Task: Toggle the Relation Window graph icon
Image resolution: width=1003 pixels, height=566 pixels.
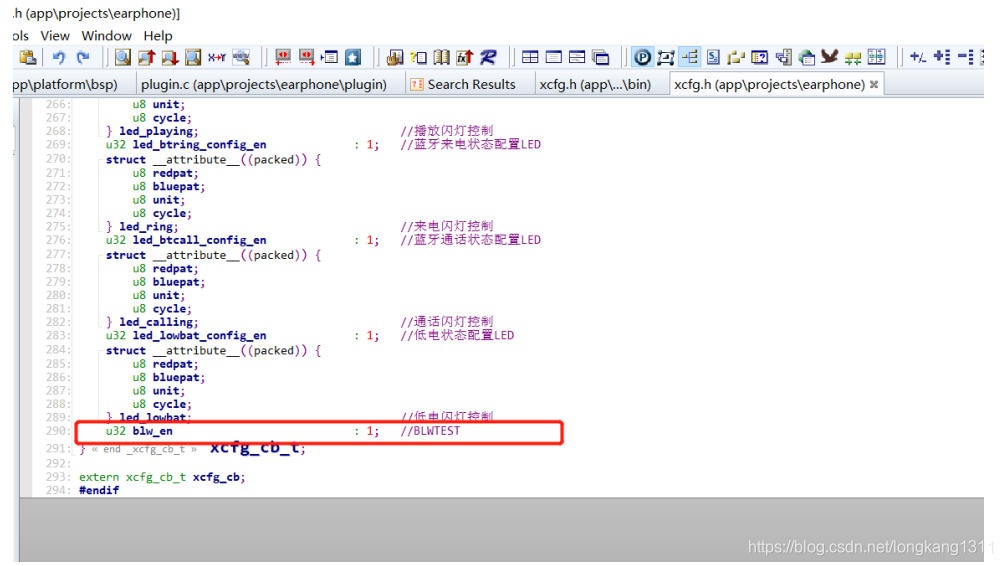Action: tap(666, 58)
